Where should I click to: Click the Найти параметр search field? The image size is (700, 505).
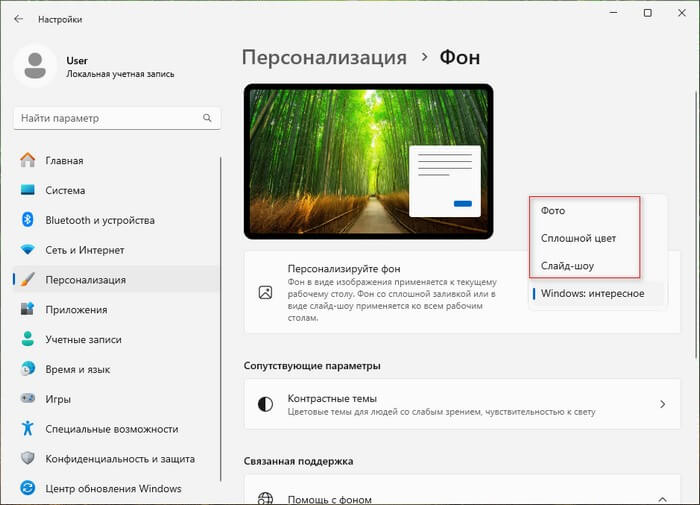(x=108, y=118)
